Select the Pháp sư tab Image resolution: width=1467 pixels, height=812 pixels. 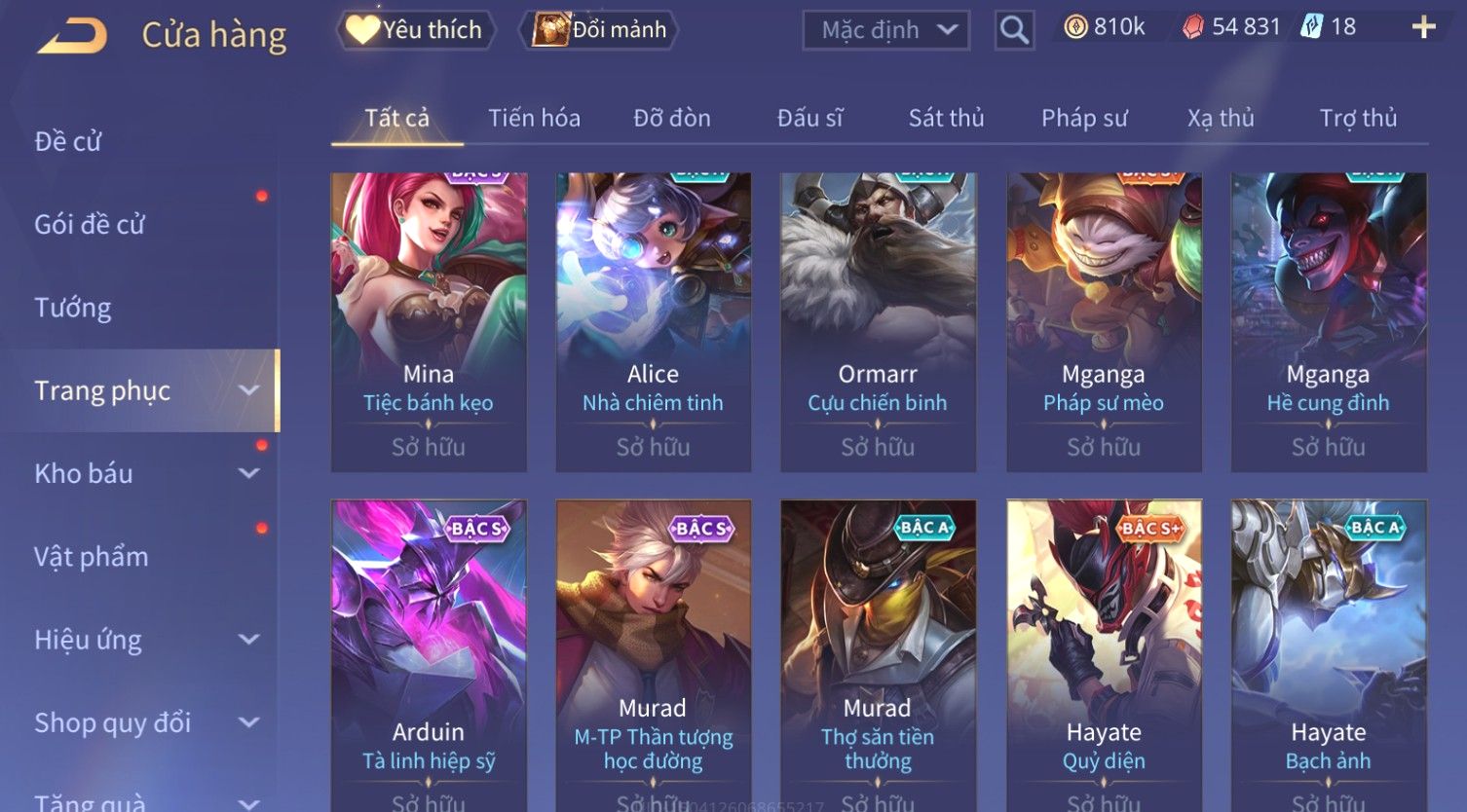coord(1084,119)
